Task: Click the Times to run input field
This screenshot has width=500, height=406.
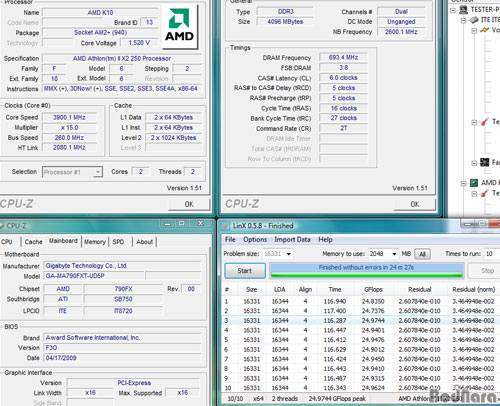Action: click(x=492, y=254)
